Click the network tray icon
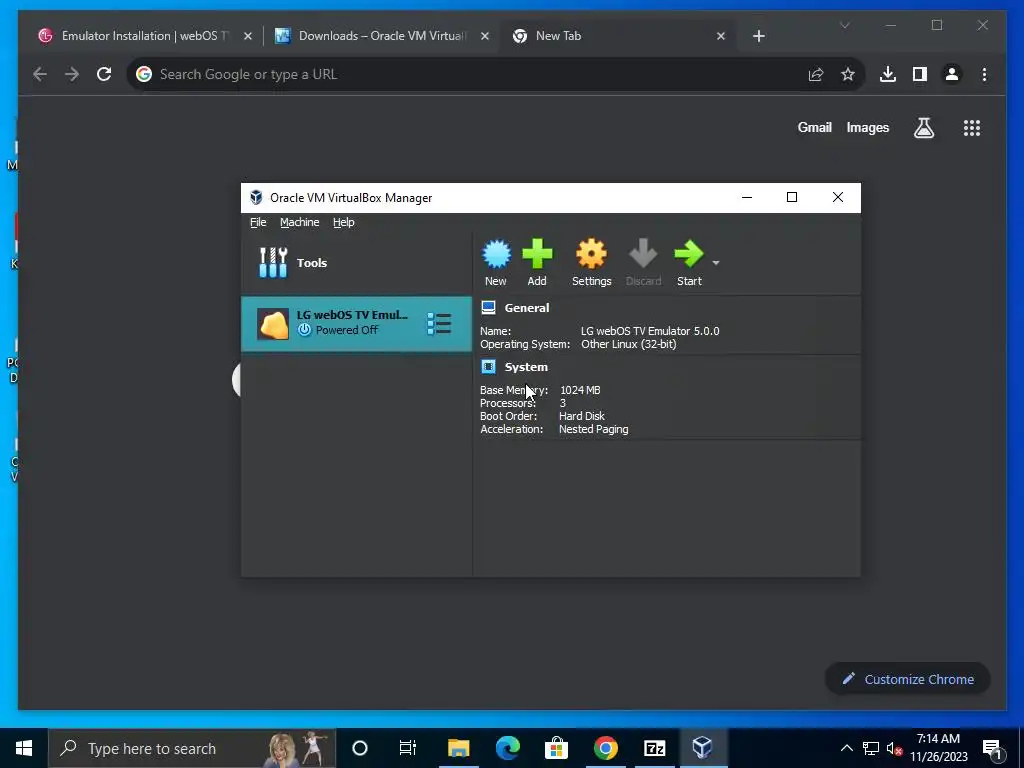1024x768 pixels. [871, 748]
